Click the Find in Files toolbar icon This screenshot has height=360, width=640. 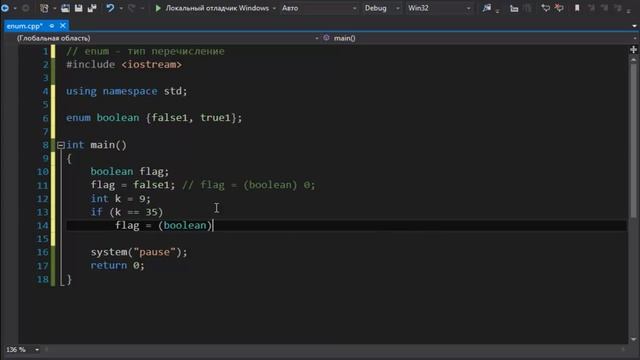pos(486,8)
